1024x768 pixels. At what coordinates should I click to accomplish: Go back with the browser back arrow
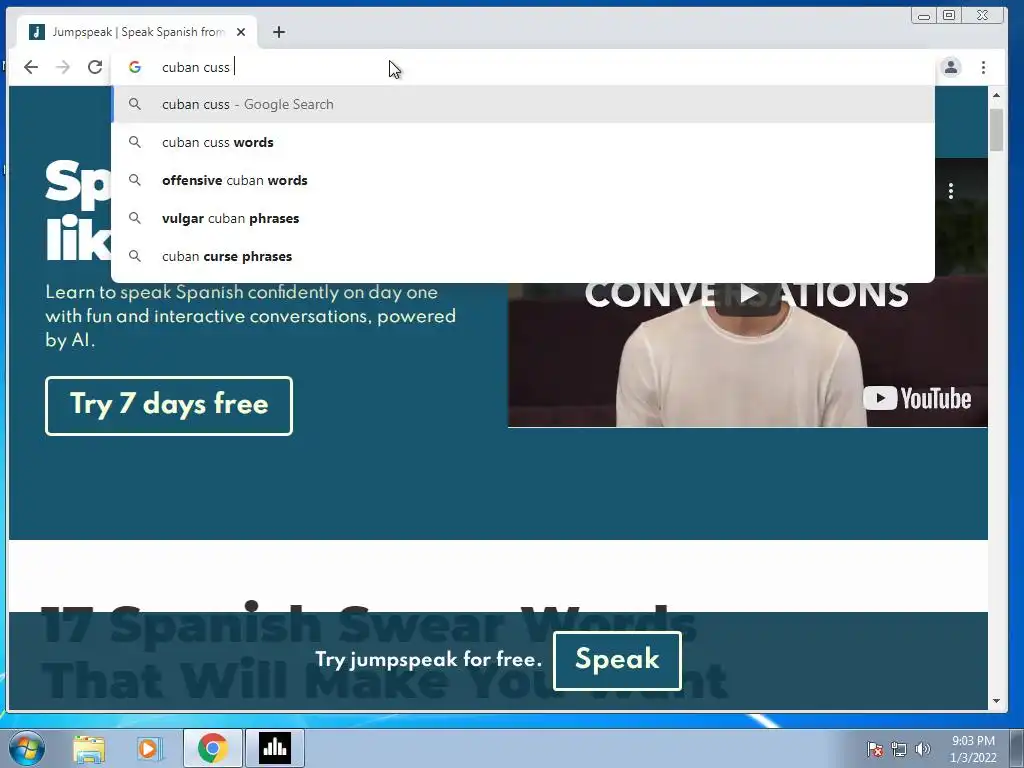tap(31, 67)
